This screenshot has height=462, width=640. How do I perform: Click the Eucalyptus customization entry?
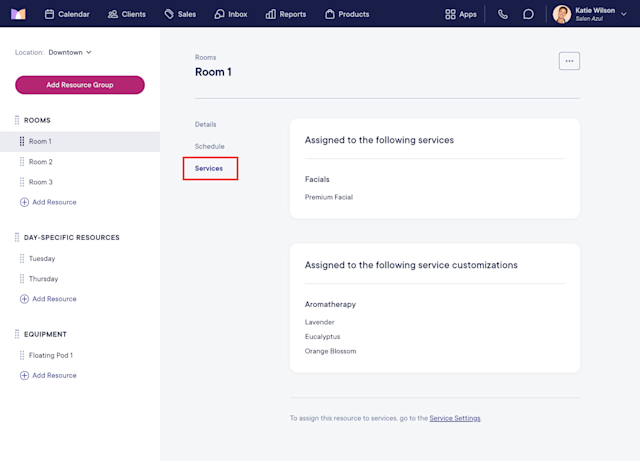322,336
